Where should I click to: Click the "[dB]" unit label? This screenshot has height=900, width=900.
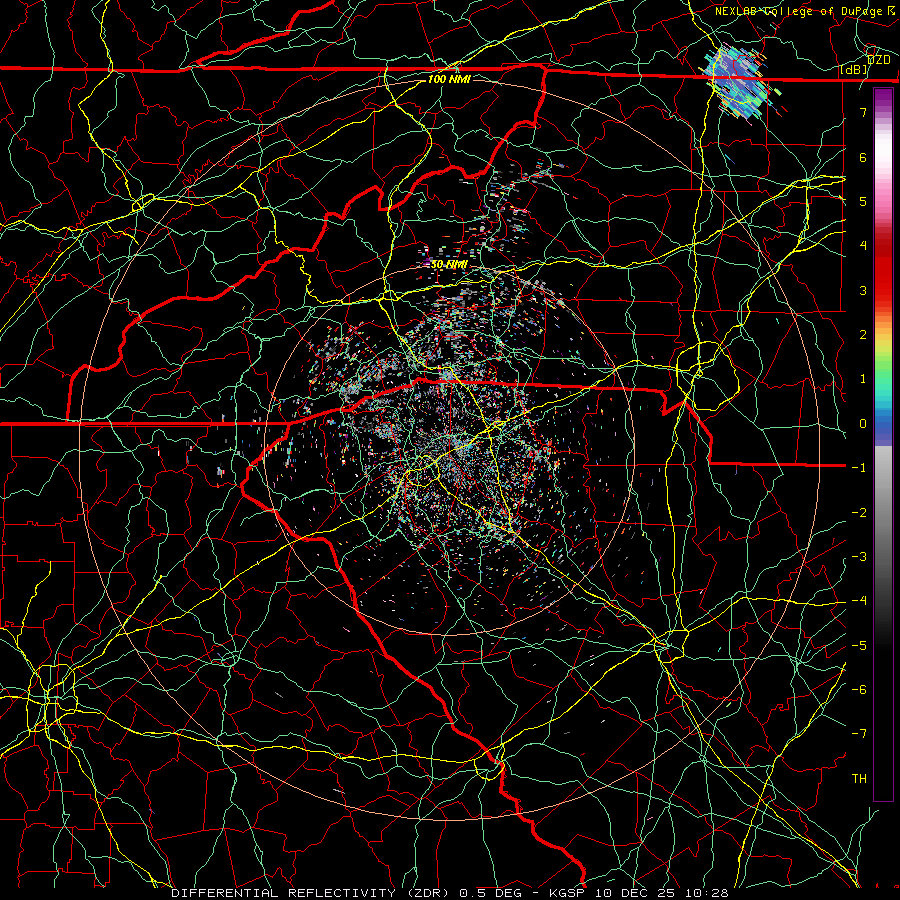854,70
